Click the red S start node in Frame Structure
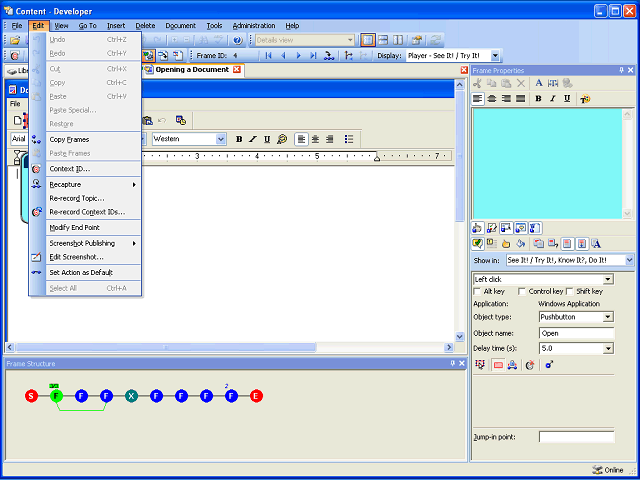 [x=31, y=396]
